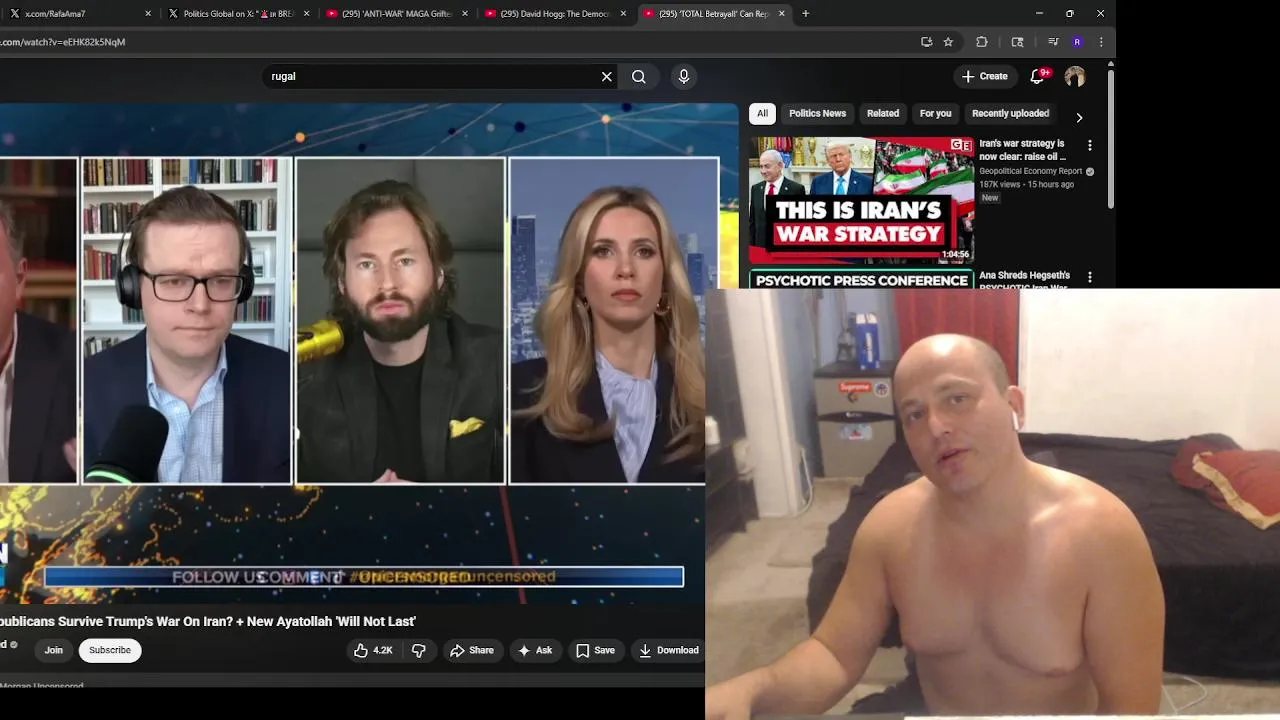Click the video title text

(208, 621)
